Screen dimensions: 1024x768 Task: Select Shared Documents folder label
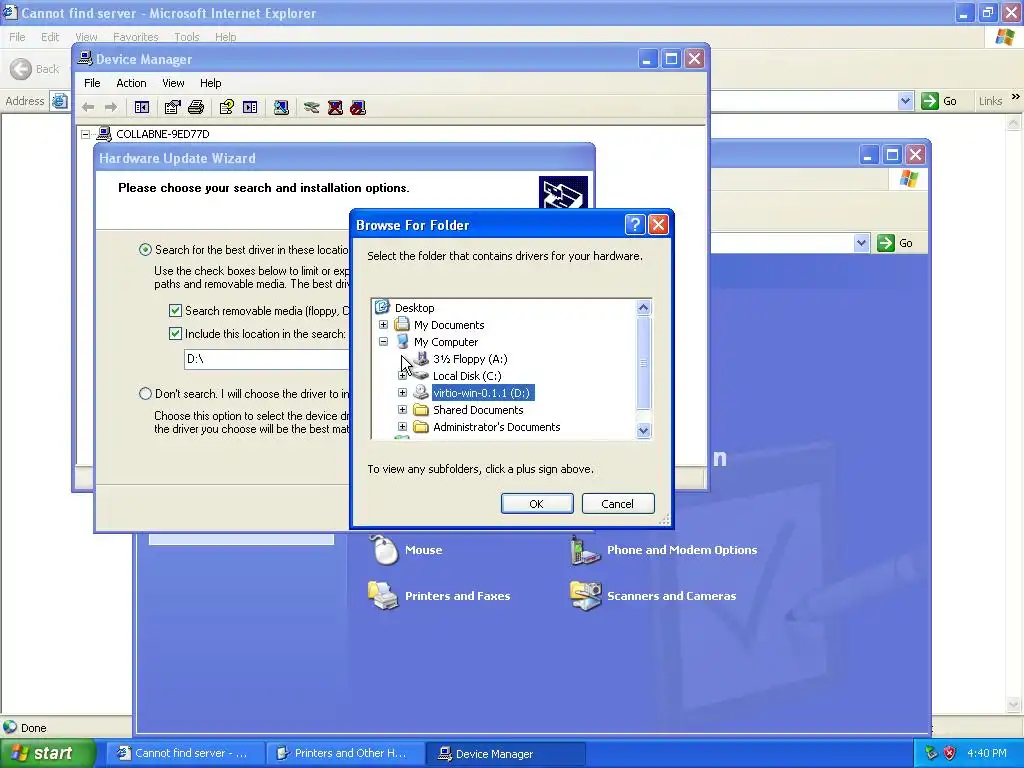pos(478,409)
